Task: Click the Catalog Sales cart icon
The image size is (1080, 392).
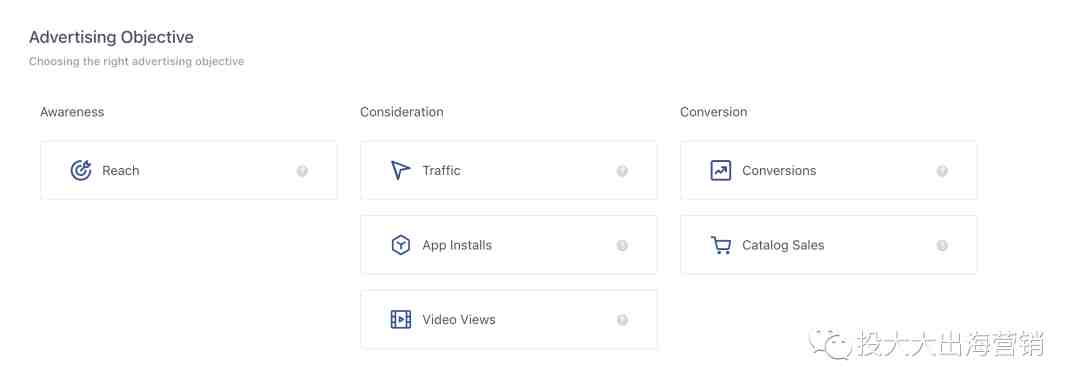Action: tap(720, 245)
